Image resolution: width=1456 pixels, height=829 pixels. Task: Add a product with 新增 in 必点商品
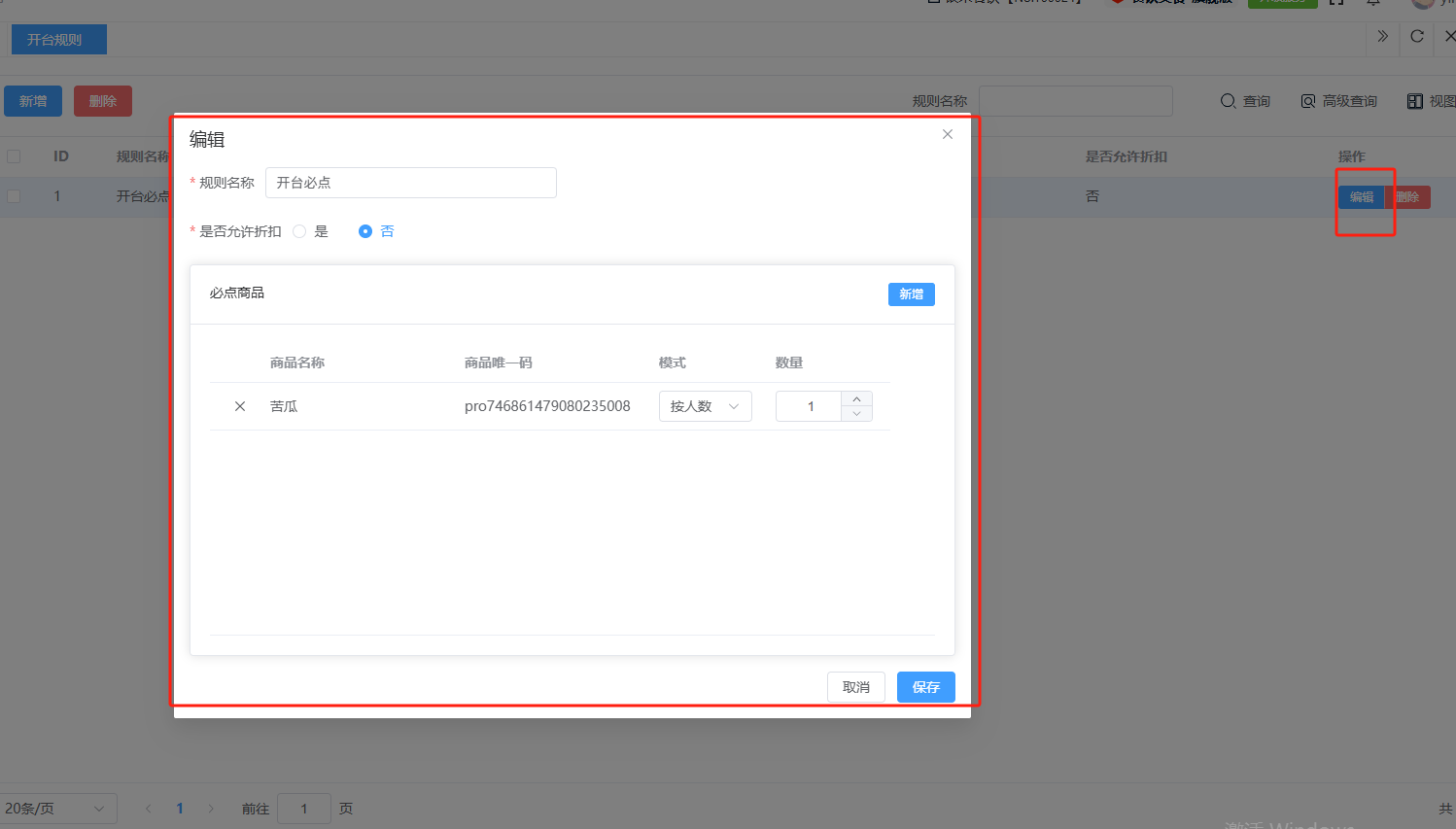(x=911, y=294)
